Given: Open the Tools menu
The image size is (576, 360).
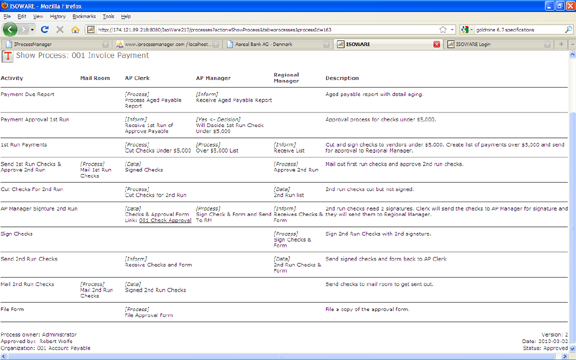Looking at the screenshot, I should (108, 17).
